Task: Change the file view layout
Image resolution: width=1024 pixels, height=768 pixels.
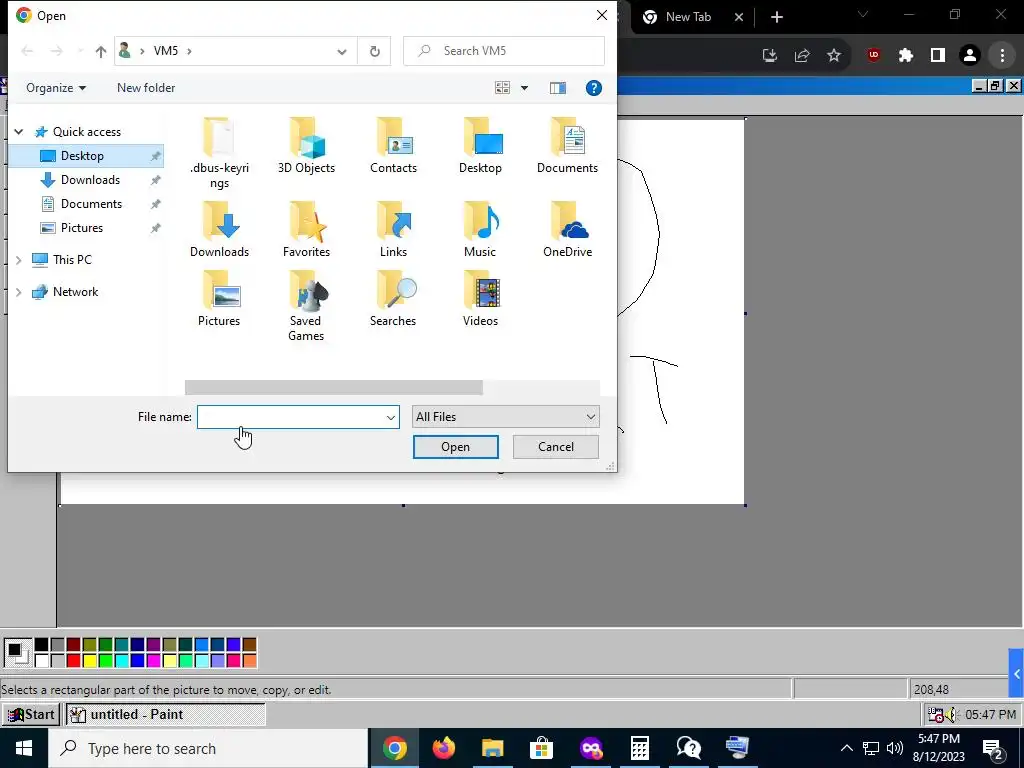Action: click(502, 88)
